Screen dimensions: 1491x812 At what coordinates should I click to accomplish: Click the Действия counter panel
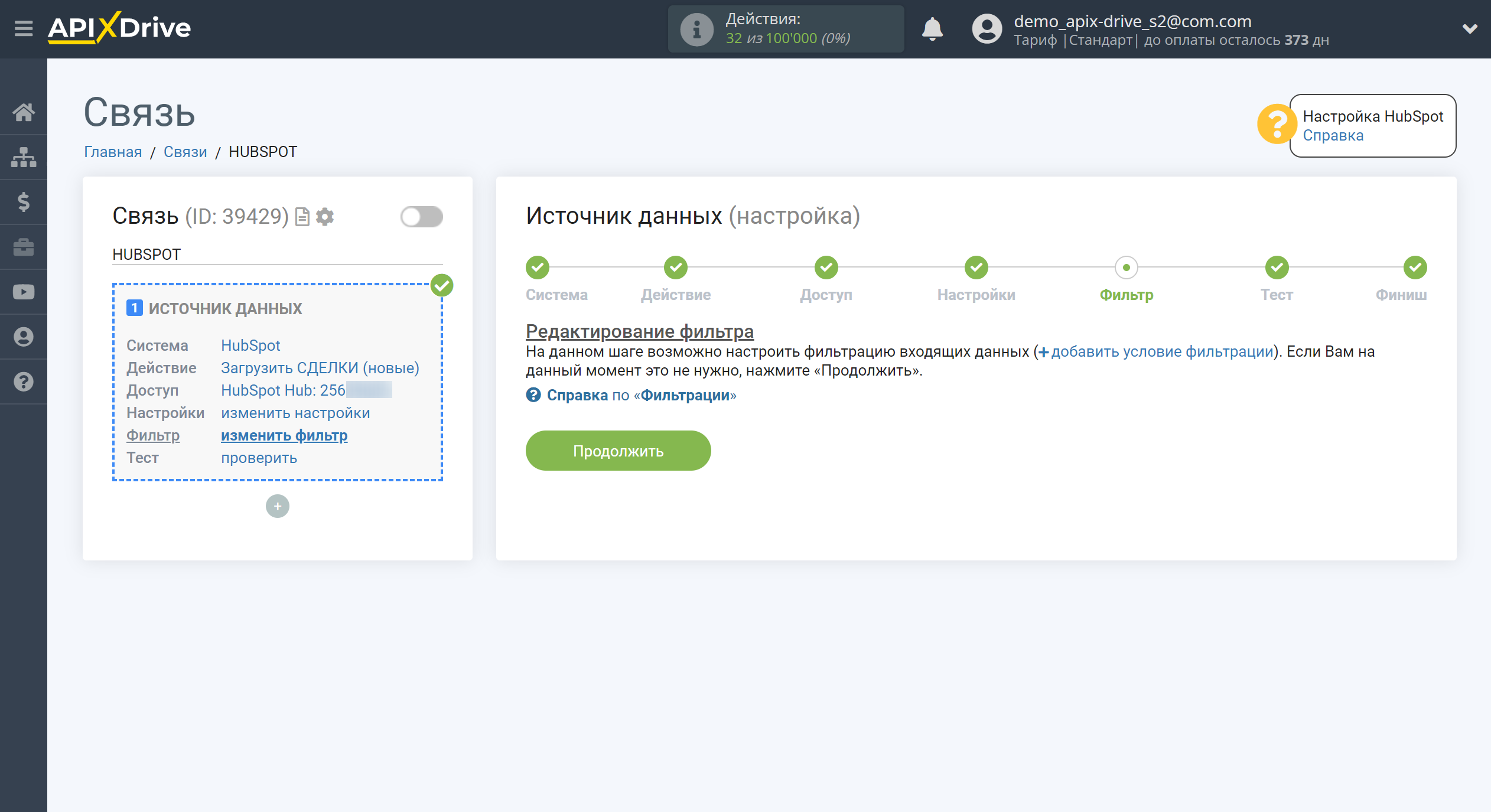[x=786, y=29]
